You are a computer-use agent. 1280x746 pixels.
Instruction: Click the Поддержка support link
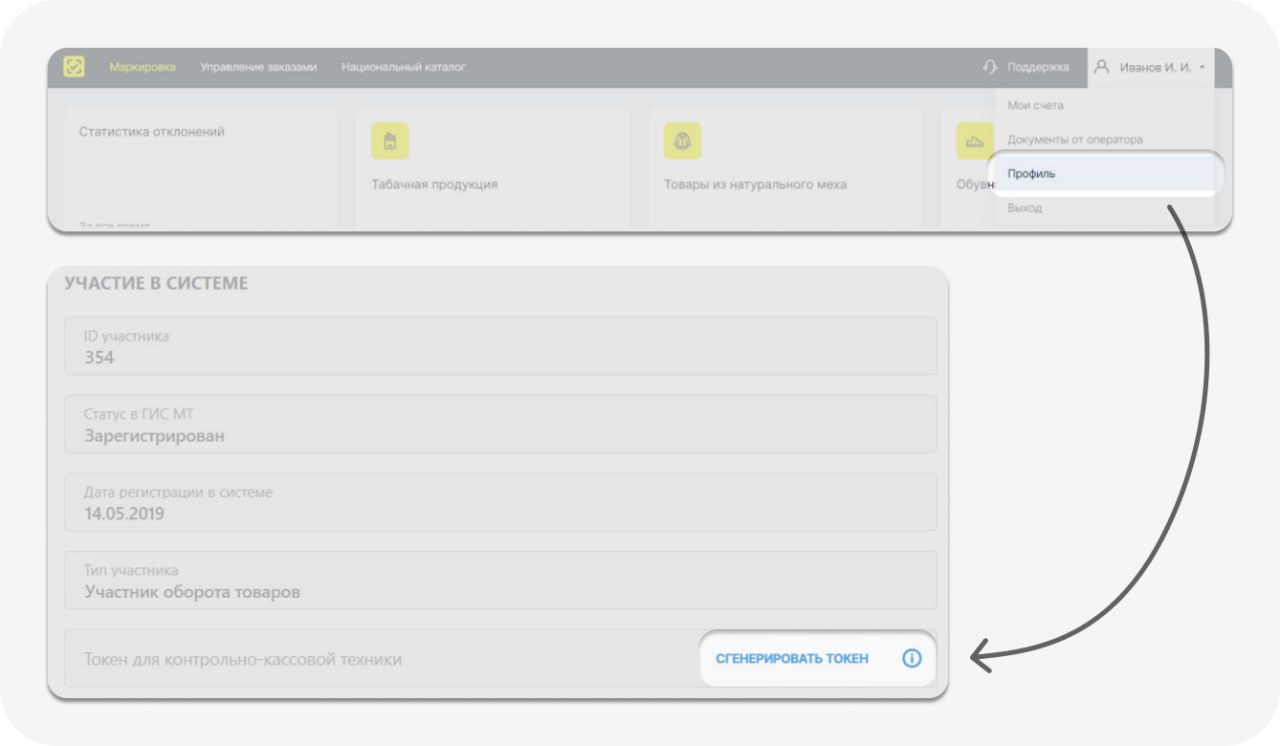[x=1037, y=67]
